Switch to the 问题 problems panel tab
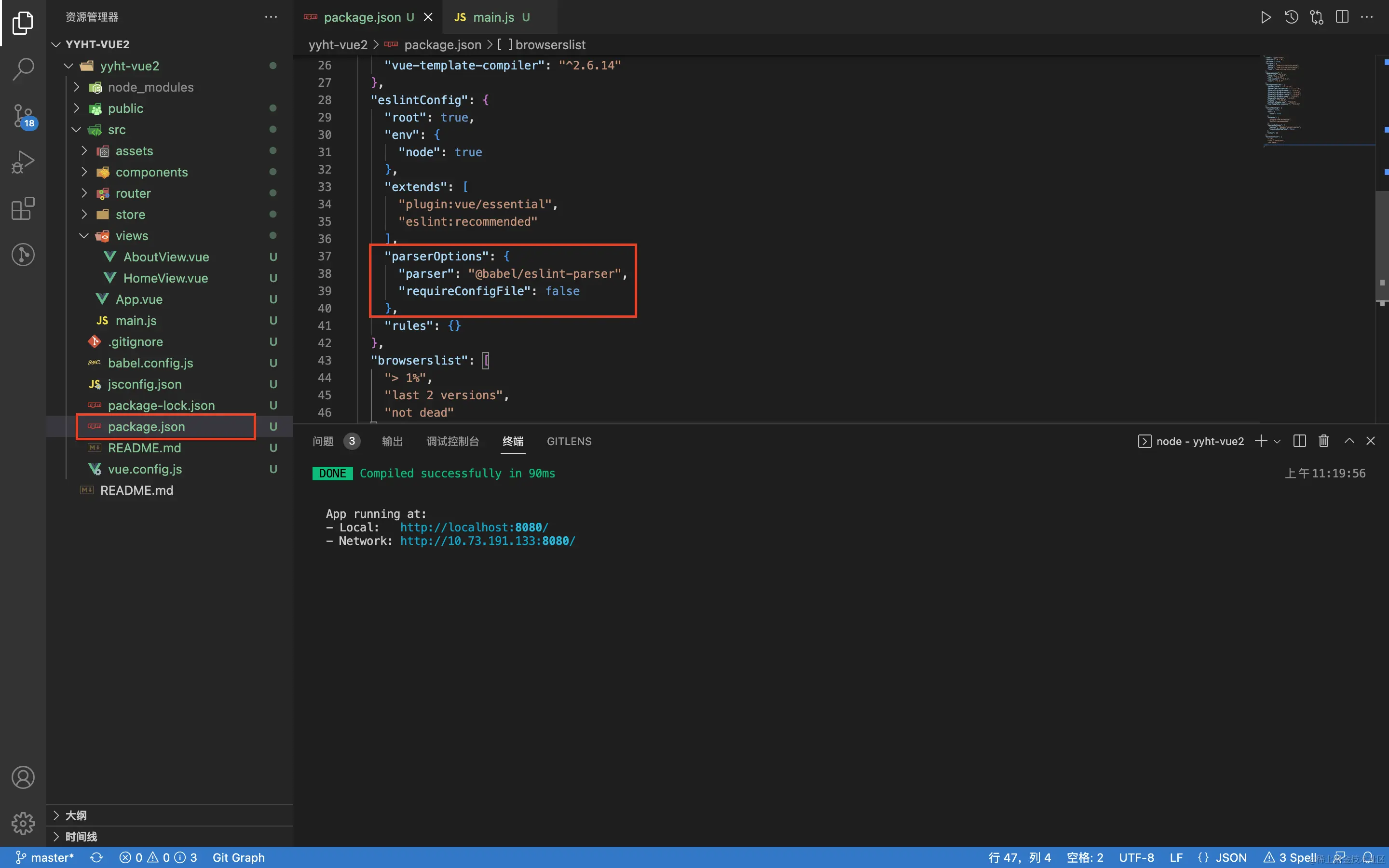The image size is (1389, 868). click(323, 441)
